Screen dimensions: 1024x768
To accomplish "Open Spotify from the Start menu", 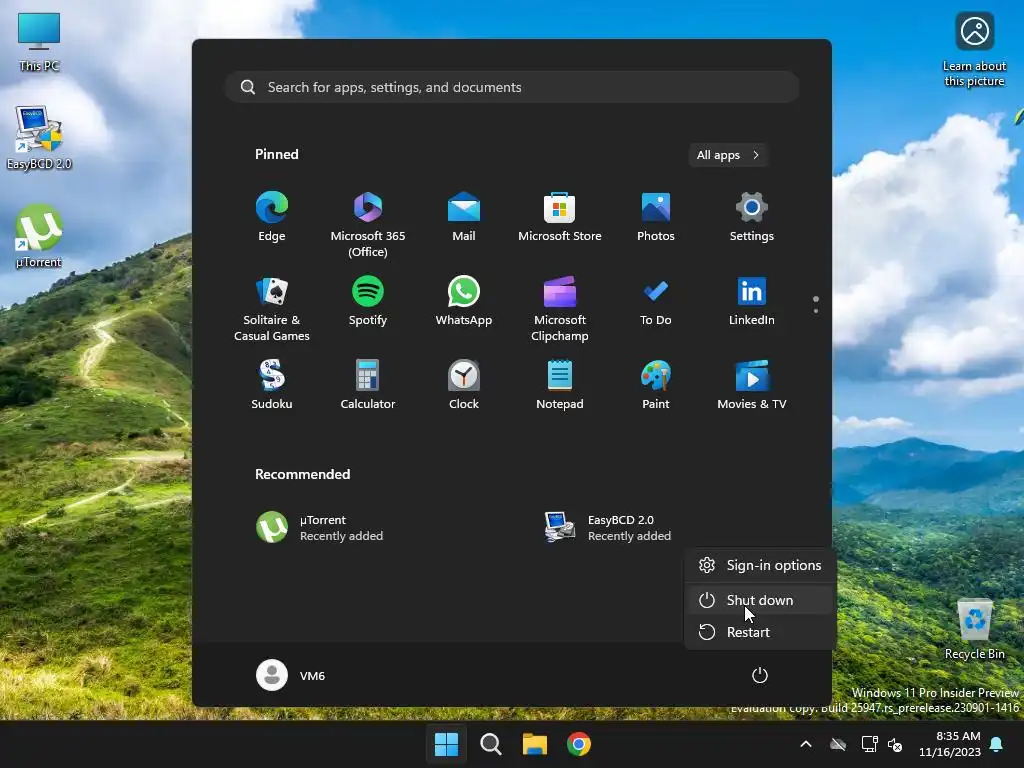I will [x=368, y=301].
